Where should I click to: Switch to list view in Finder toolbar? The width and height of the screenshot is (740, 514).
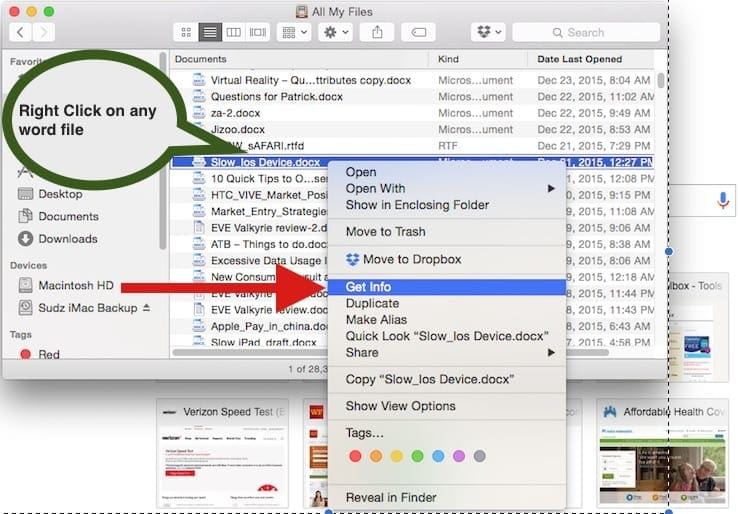[210, 33]
